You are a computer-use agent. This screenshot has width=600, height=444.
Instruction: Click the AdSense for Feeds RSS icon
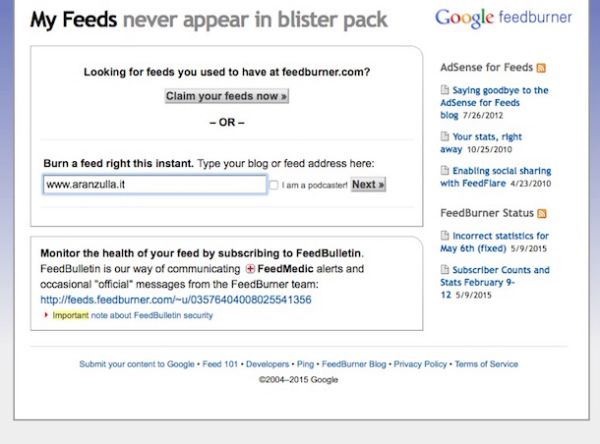pos(542,68)
